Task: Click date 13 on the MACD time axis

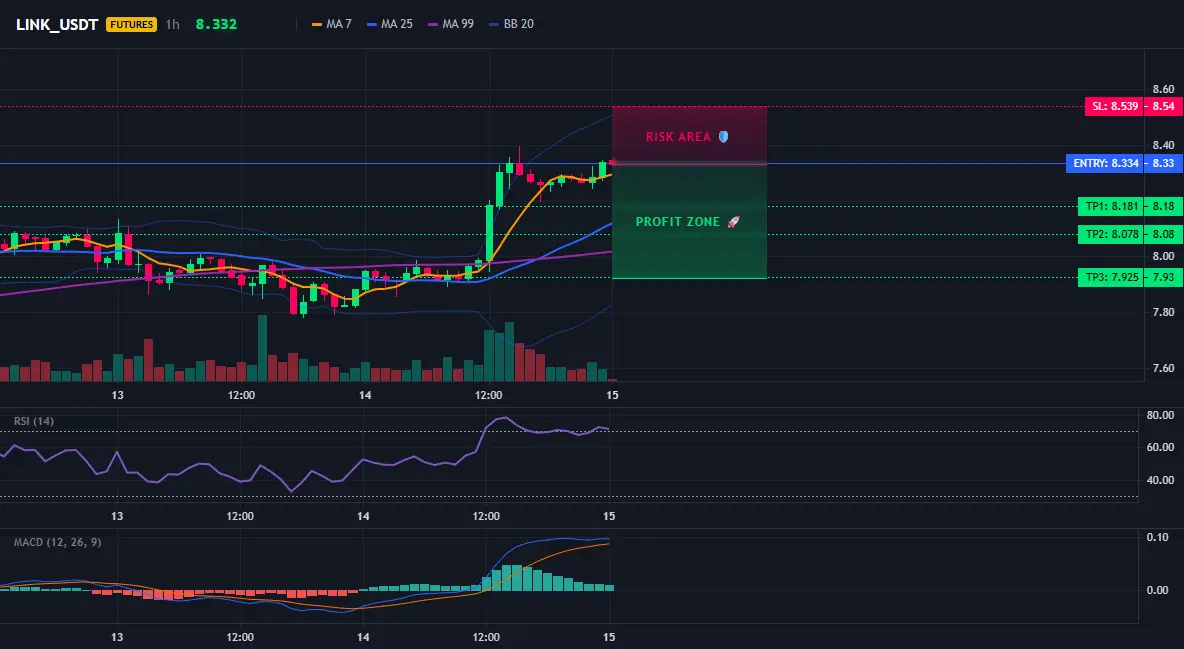Action: (x=117, y=637)
